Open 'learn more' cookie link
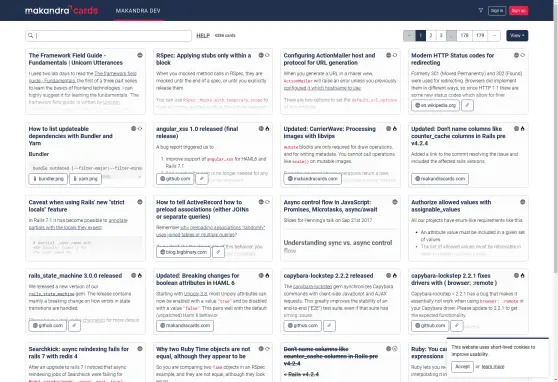Screen dimensions: 558x382 point(493,366)
